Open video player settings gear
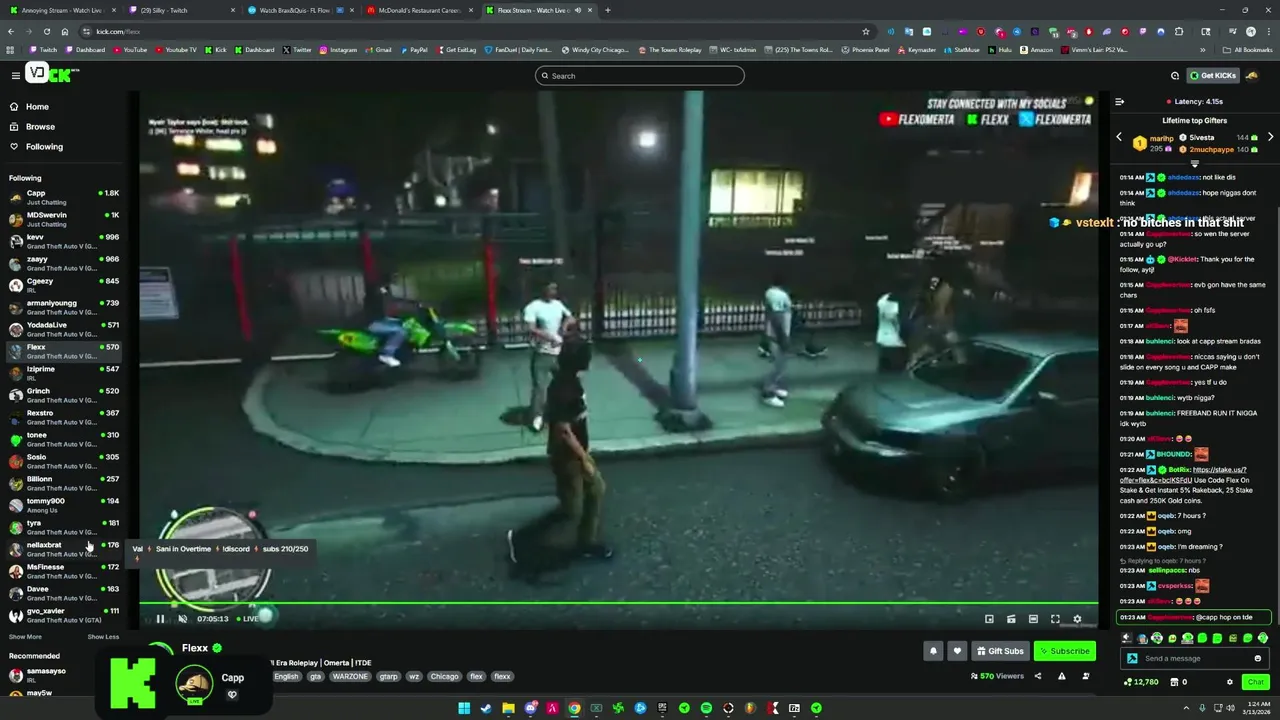 coord(1077,619)
